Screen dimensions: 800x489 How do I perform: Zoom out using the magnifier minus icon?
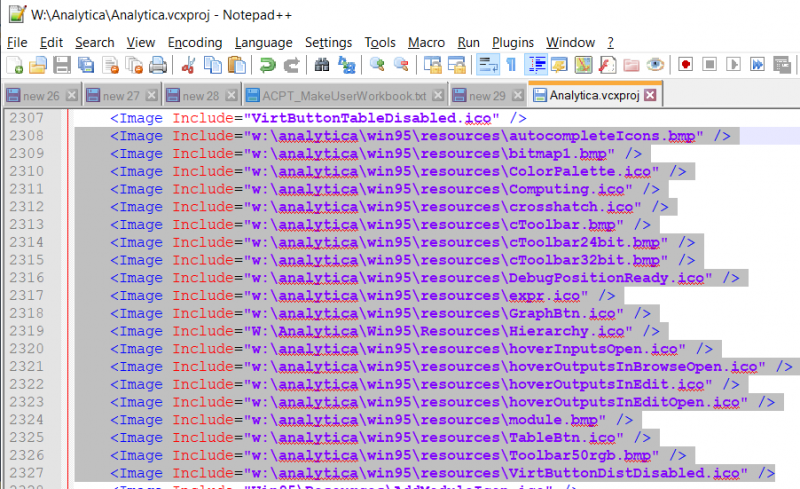(401, 65)
